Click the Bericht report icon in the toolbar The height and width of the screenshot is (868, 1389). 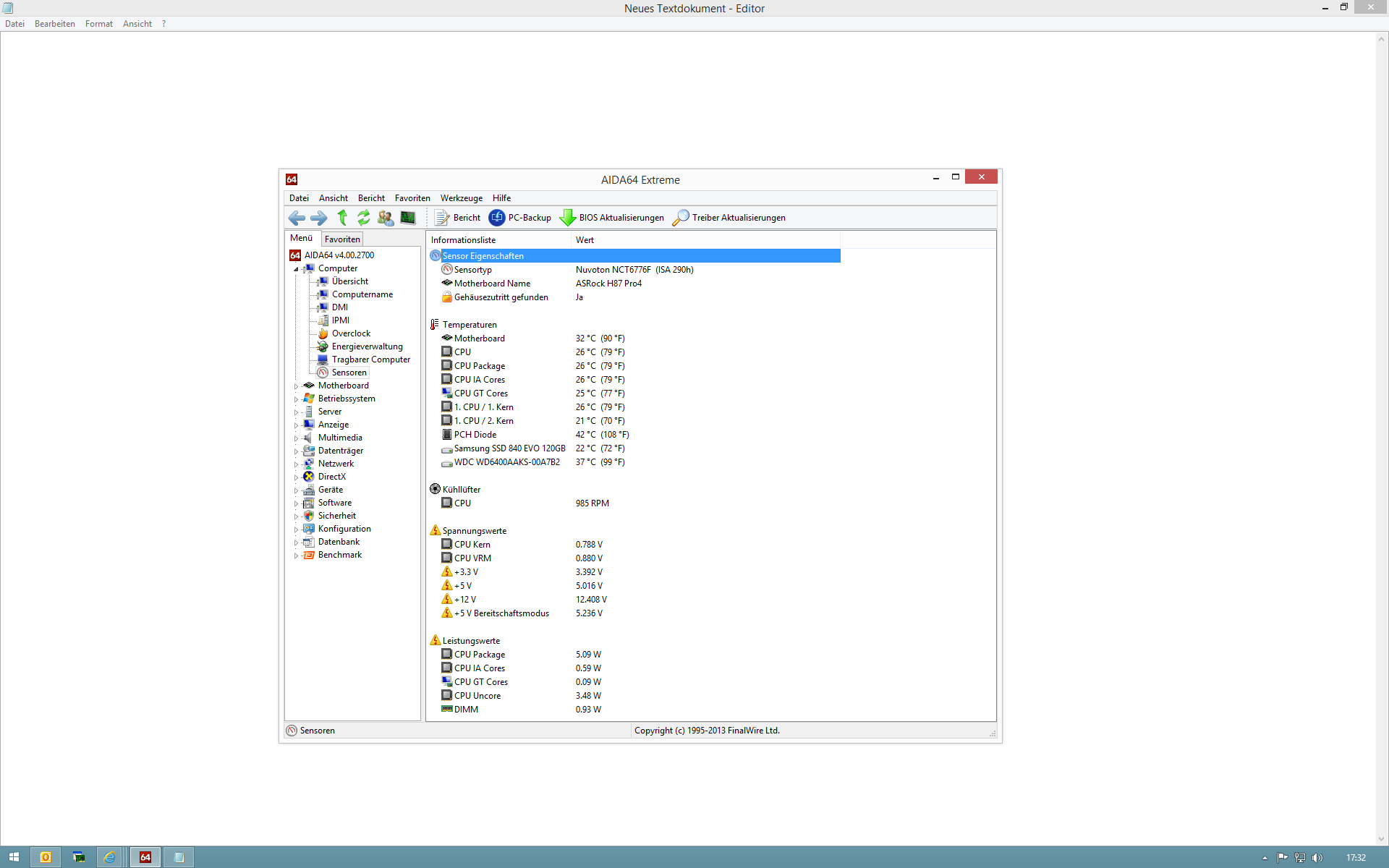point(442,218)
